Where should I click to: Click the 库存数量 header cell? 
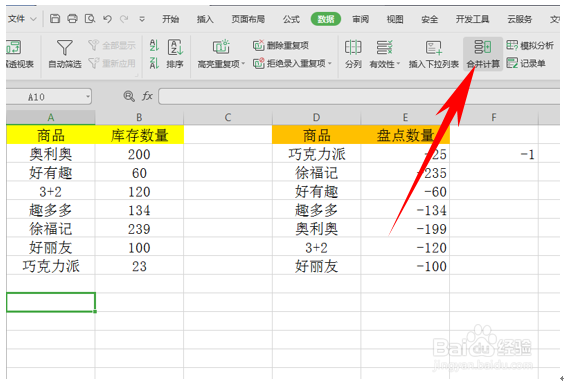coord(140,135)
